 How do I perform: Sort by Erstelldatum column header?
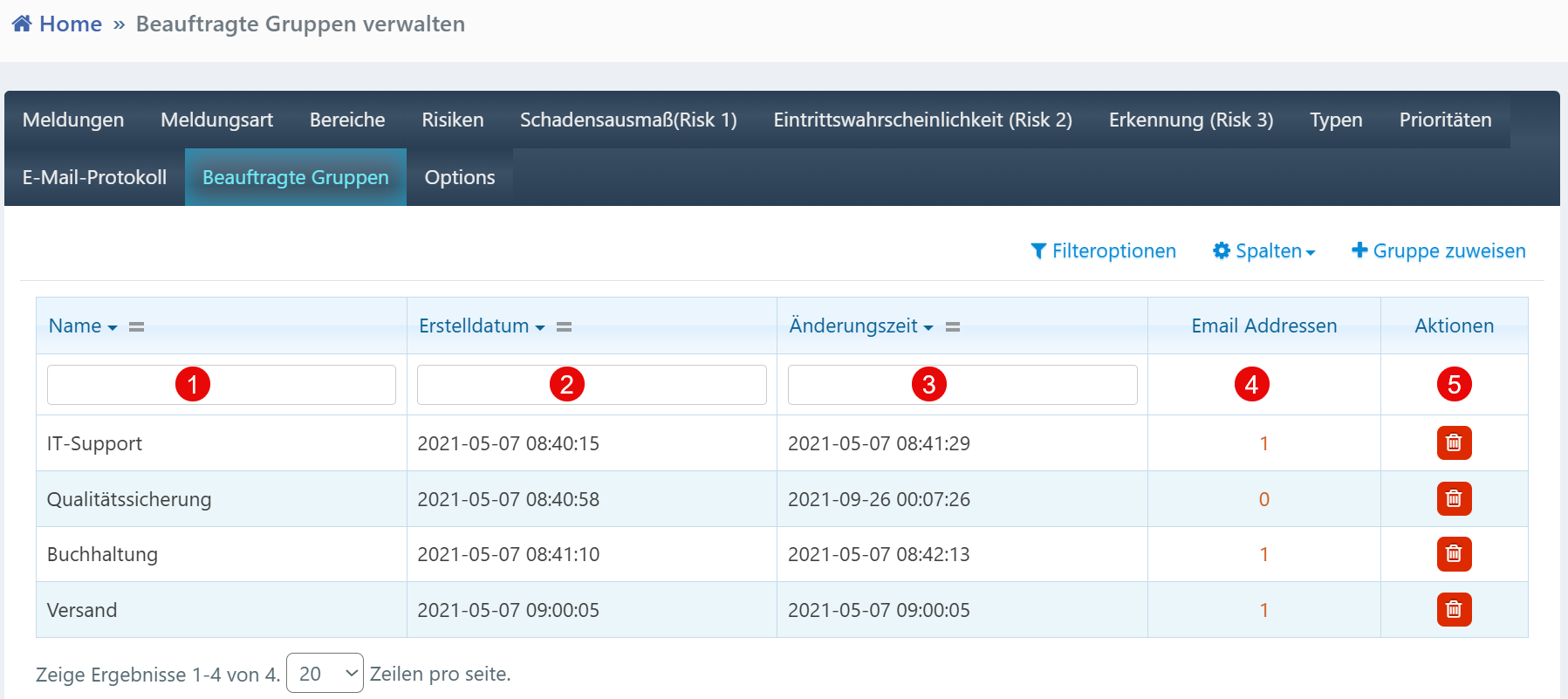tap(474, 326)
